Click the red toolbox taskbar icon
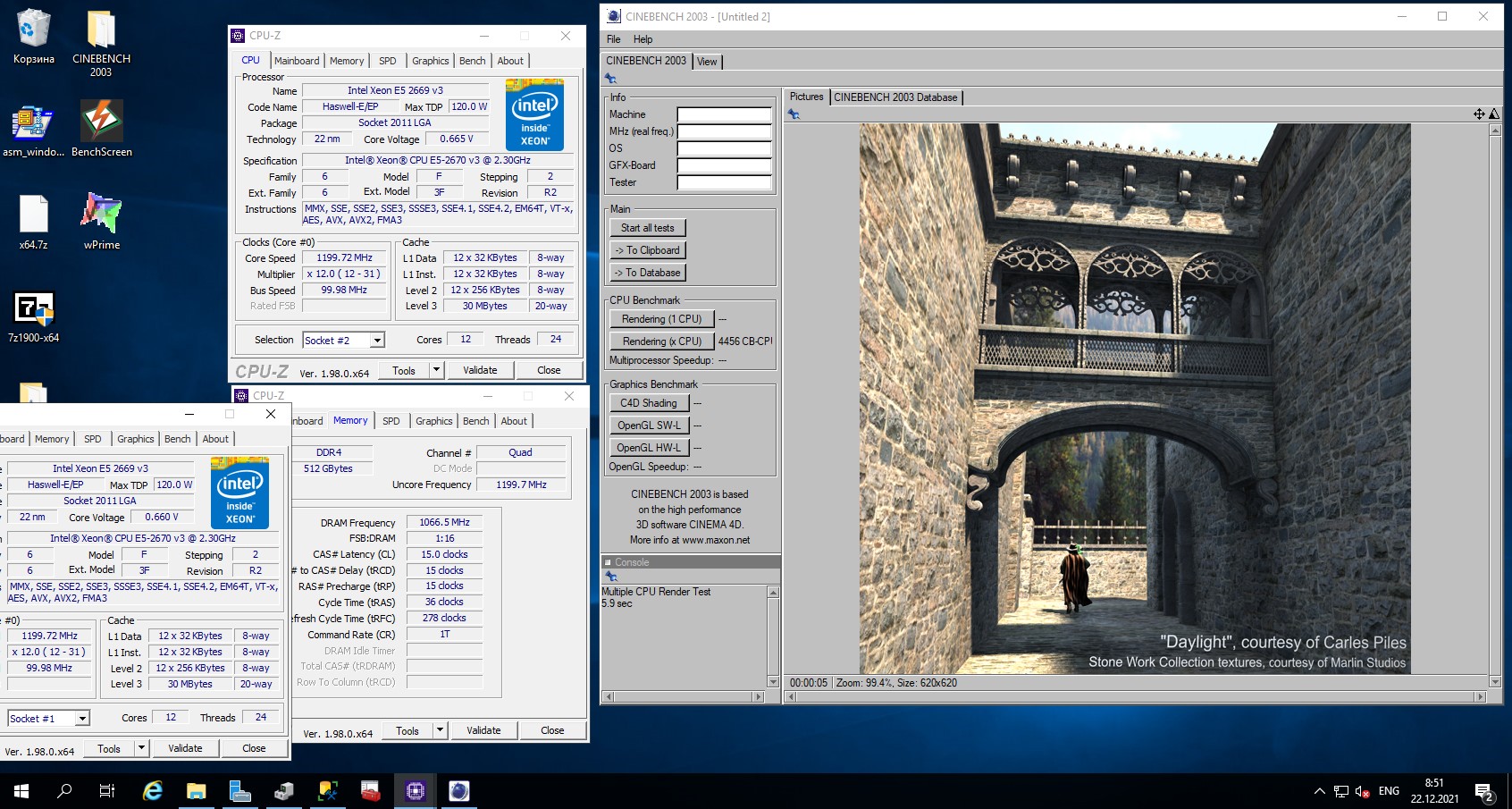 point(372,791)
